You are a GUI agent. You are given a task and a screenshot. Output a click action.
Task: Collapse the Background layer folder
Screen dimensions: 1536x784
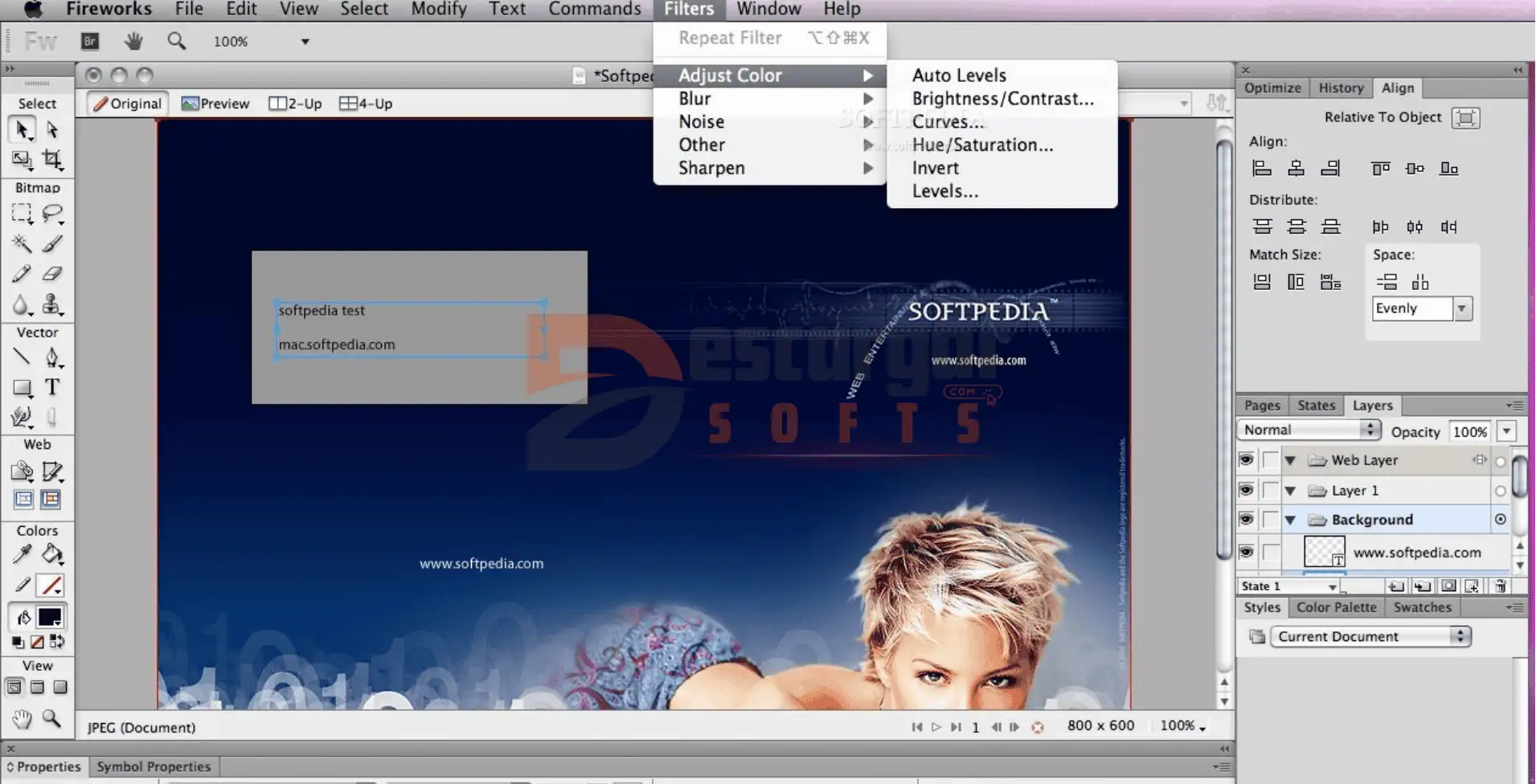(1290, 520)
